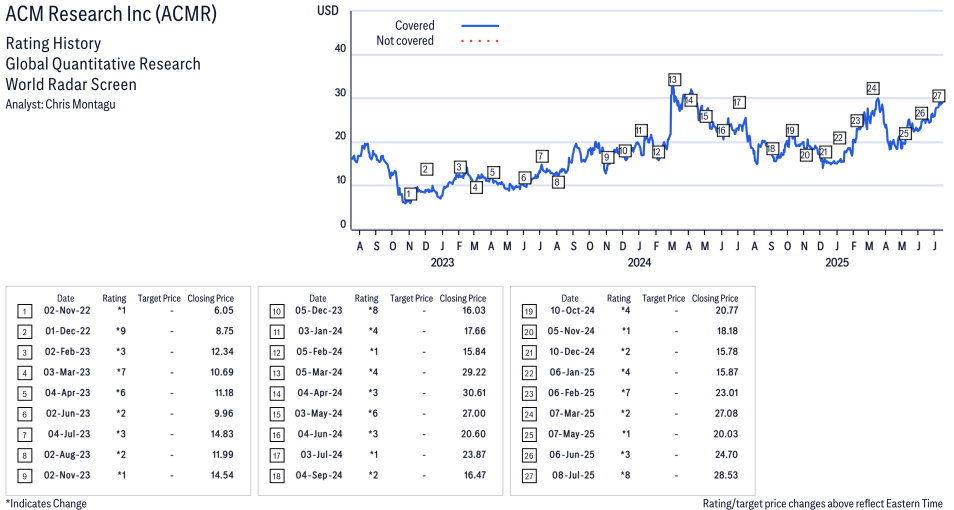This screenshot has height=510, width=954.
Task: Click the 05-Dec-23 date cell
Action: click(x=319, y=310)
